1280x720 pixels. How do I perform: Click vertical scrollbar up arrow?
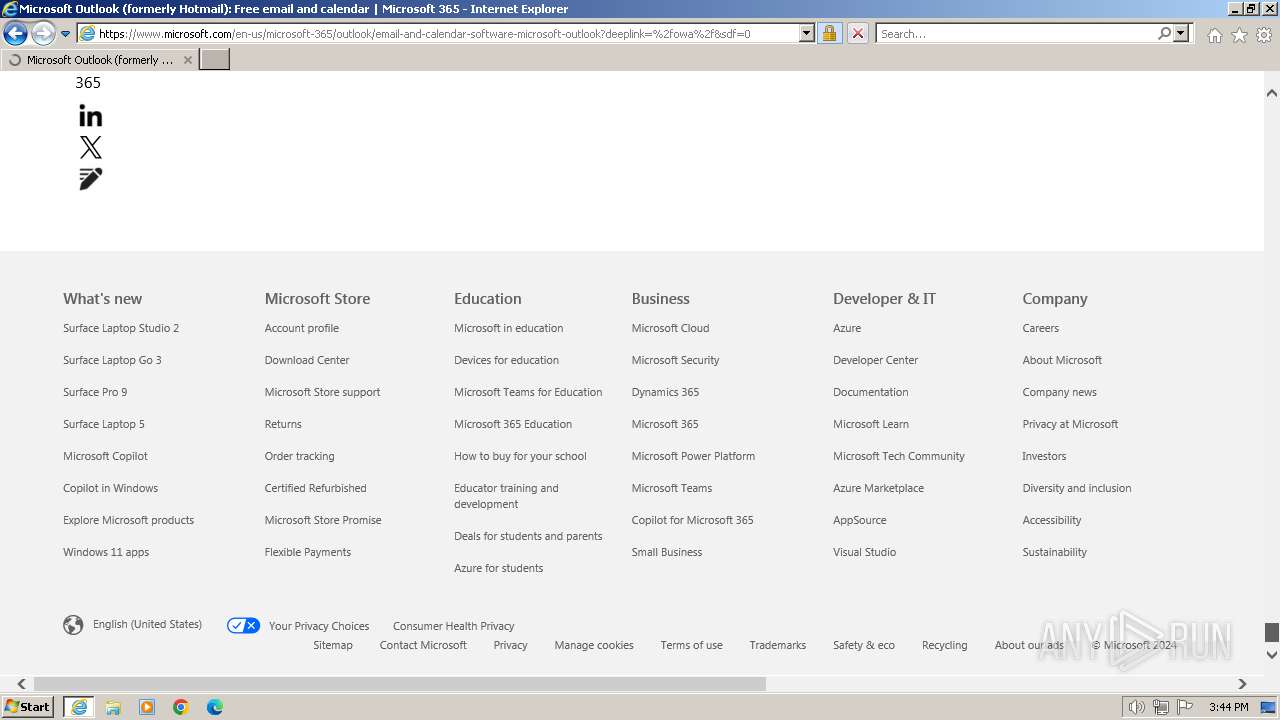click(x=1272, y=93)
